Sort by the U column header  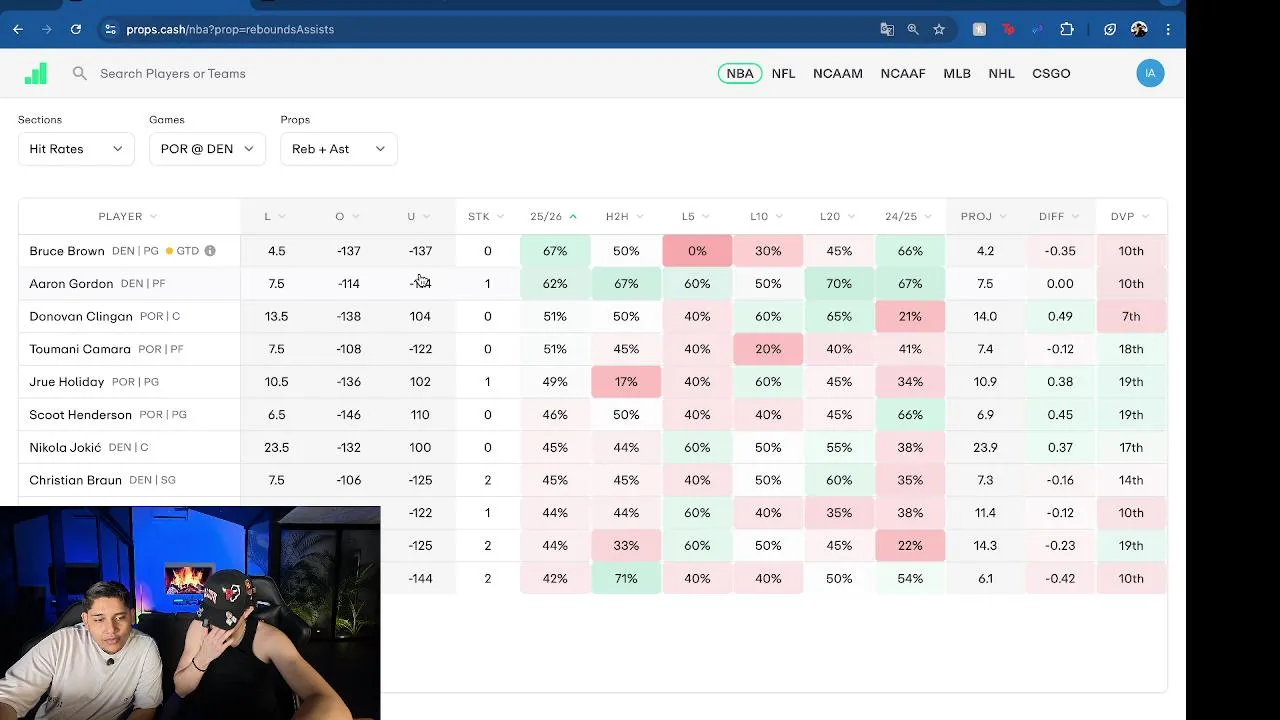point(418,217)
